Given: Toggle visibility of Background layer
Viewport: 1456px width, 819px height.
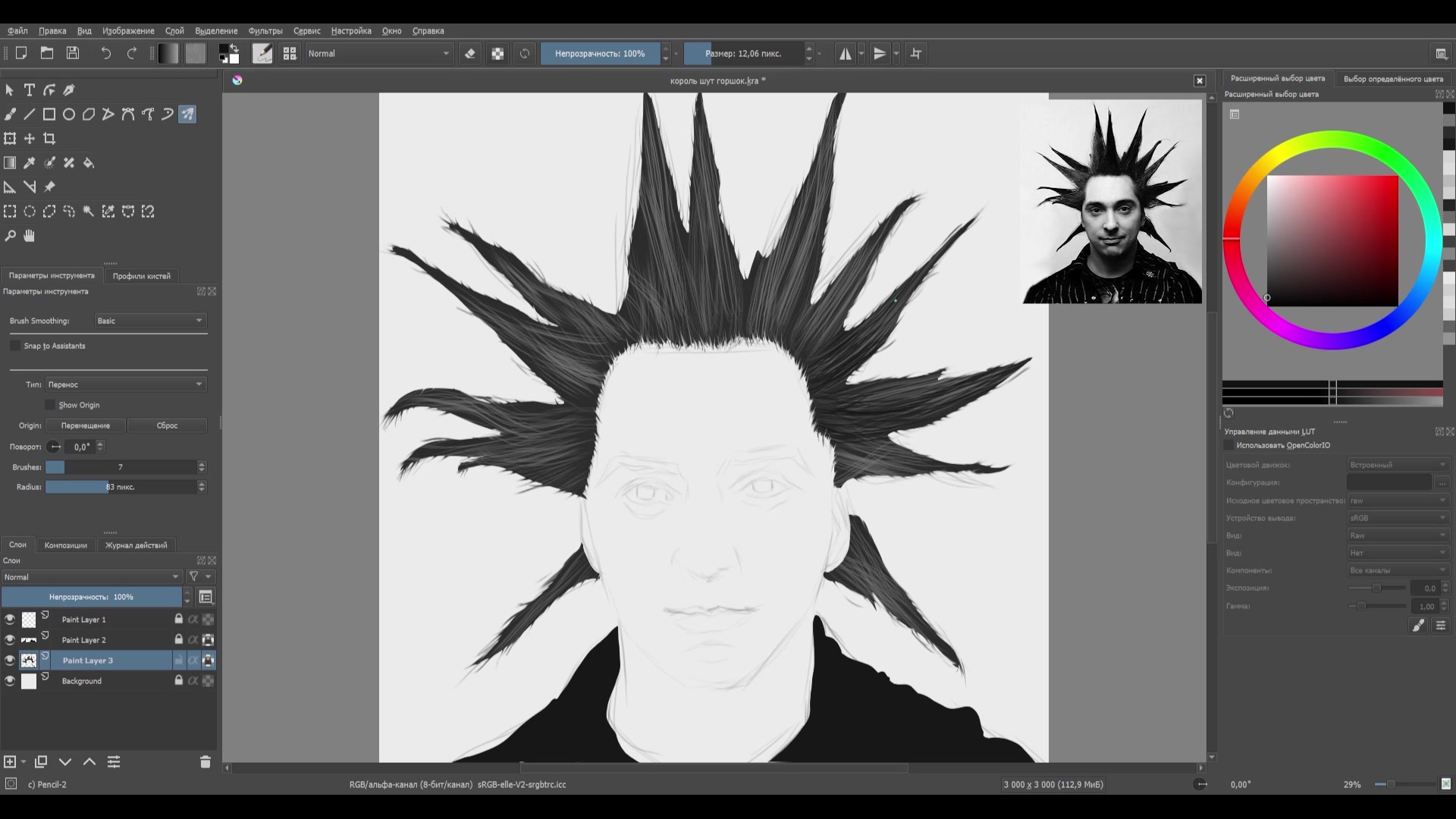Looking at the screenshot, I should (9, 680).
